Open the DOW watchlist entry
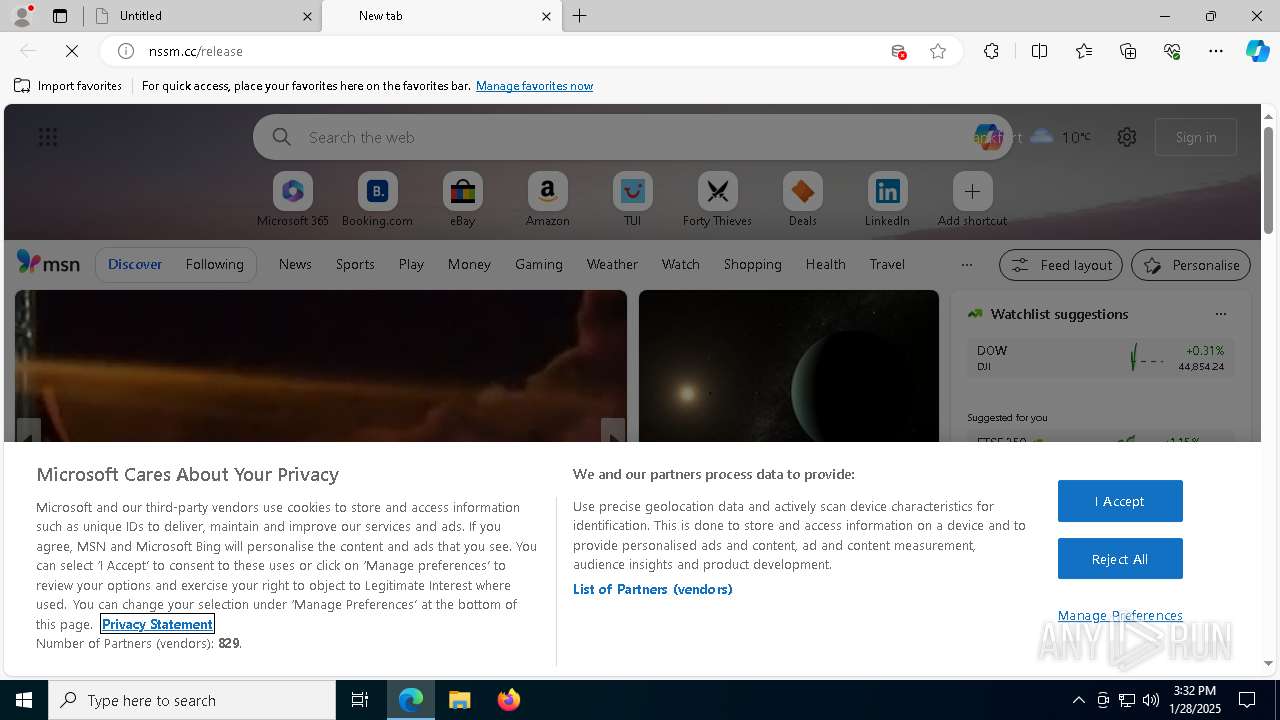Viewport: 1280px width, 720px height. (x=1100, y=358)
